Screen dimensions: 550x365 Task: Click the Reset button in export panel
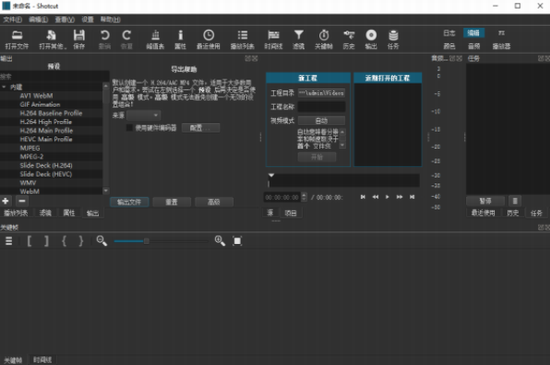(172, 202)
